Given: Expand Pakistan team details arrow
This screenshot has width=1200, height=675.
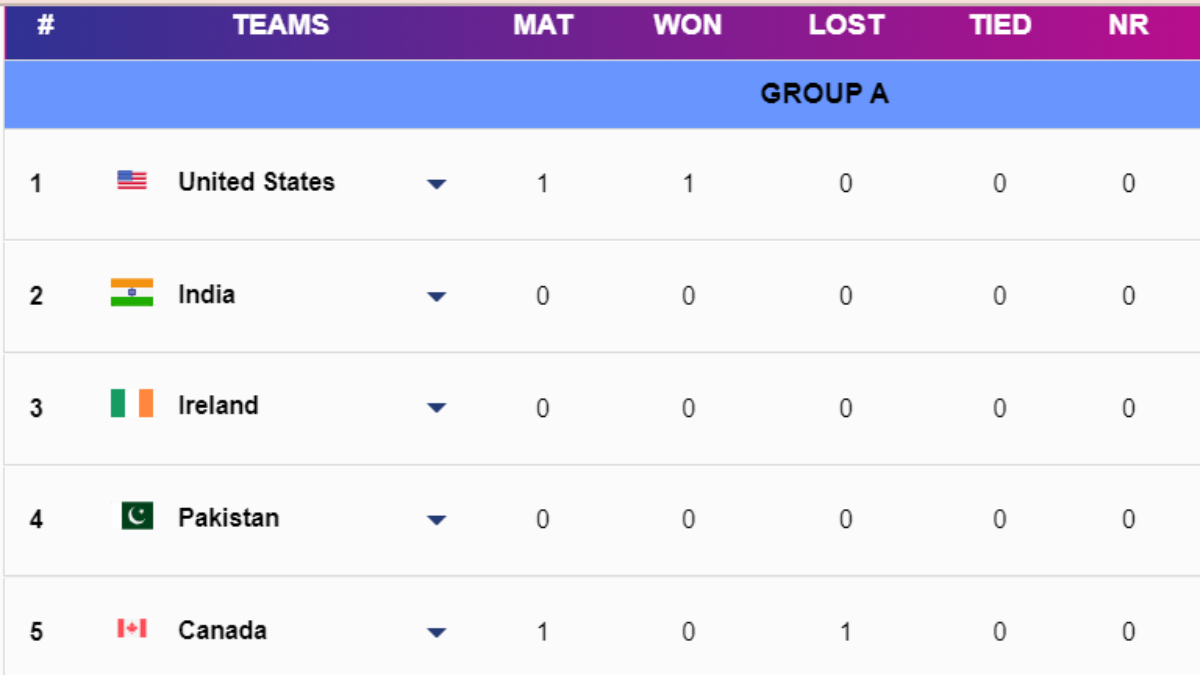Looking at the screenshot, I should 436,520.
